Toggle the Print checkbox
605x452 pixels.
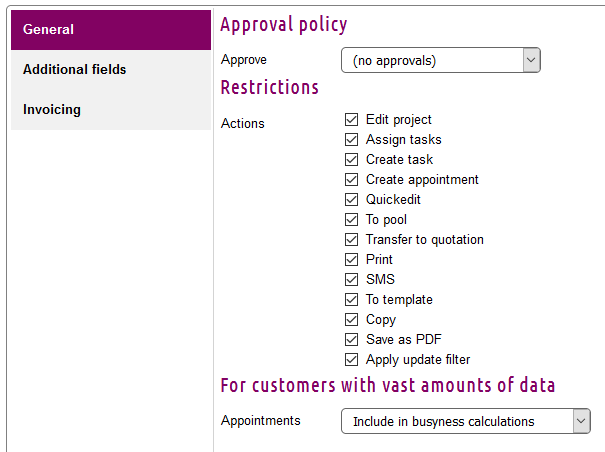tap(351, 260)
